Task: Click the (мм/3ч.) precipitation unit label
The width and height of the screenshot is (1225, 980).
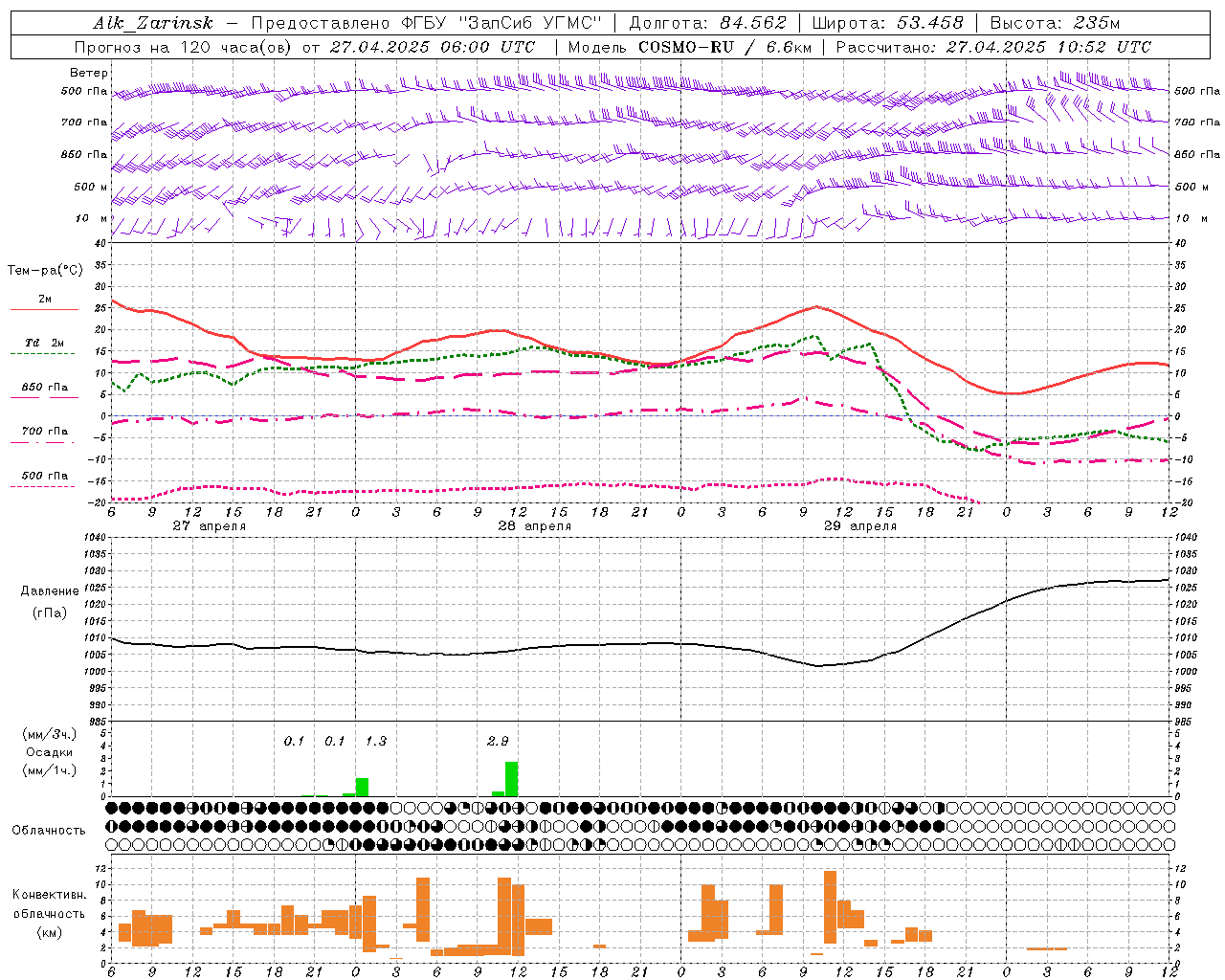Action: [x=50, y=734]
